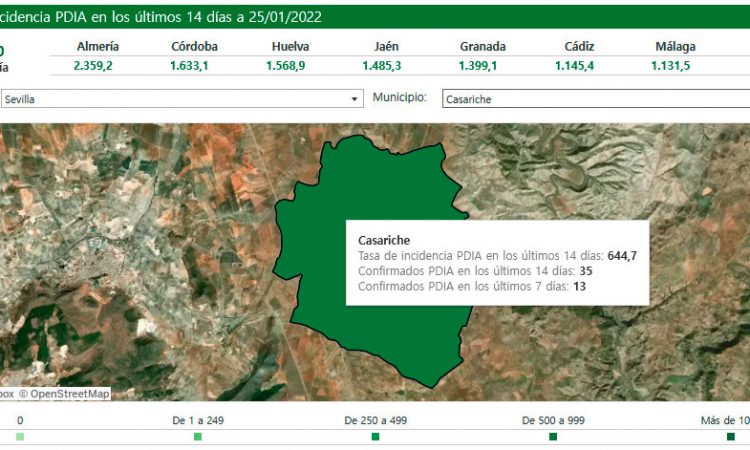Viewport: 750px width, 450px height.
Task: Select the Málaga province header
Action: 675,46
